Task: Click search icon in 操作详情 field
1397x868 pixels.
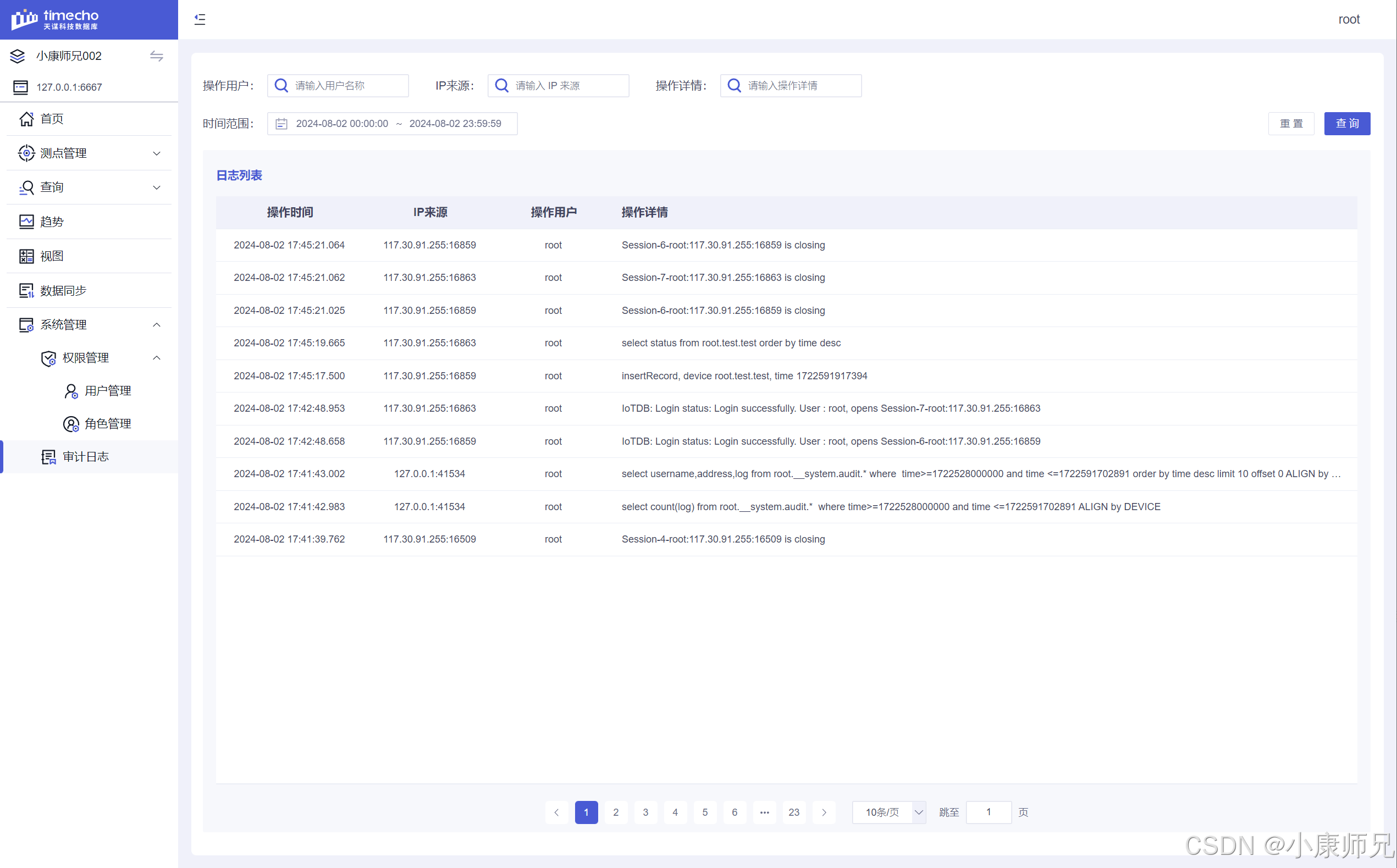Action: [735, 86]
